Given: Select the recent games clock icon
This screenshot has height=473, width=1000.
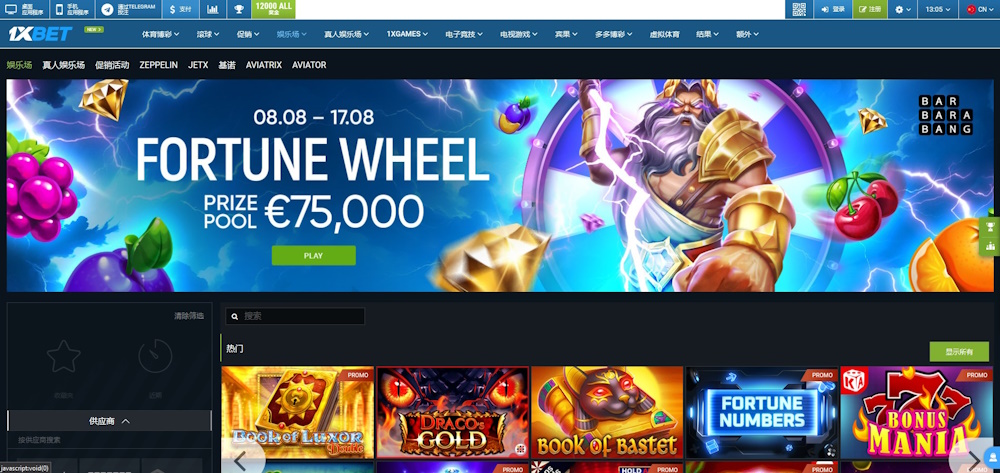Looking at the screenshot, I should (x=155, y=356).
